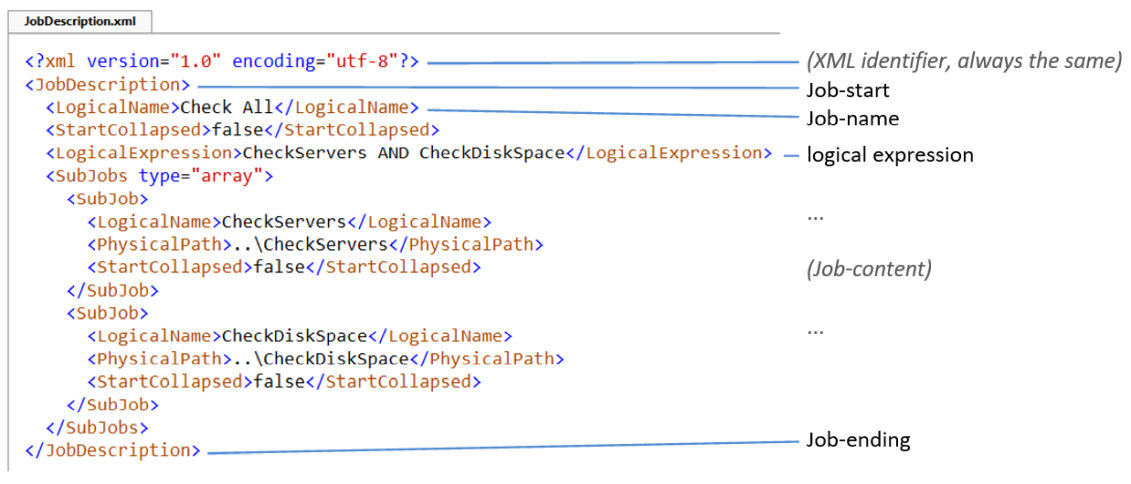Image resolution: width=1131 pixels, height=484 pixels.
Task: Click the "XML identifier, always the same" annotation
Action: pyautogui.click(x=964, y=61)
